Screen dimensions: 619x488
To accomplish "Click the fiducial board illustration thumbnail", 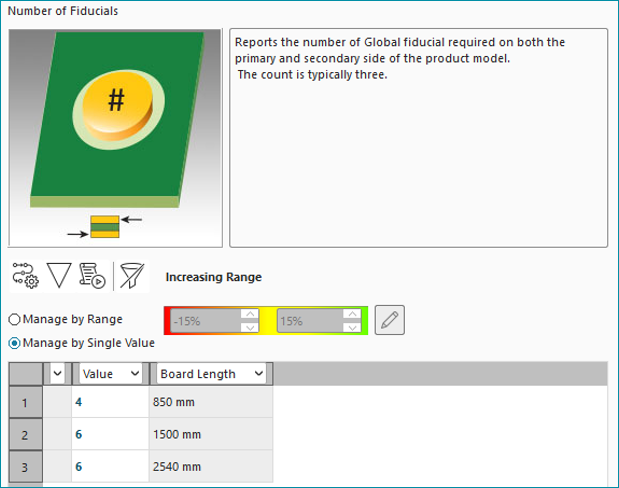I will click(115, 138).
